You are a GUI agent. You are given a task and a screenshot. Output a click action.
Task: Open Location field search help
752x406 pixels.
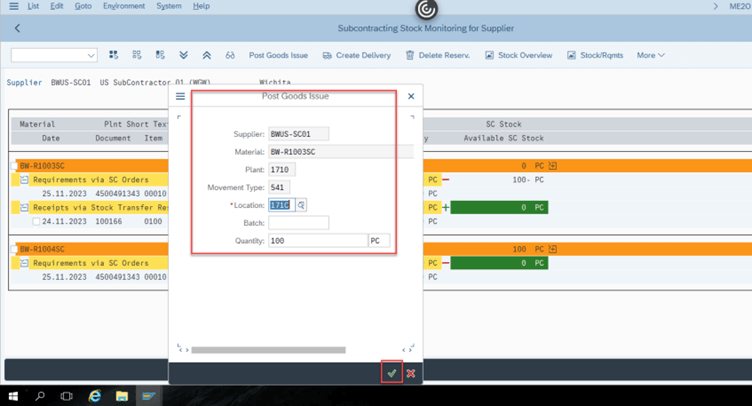[301, 205]
